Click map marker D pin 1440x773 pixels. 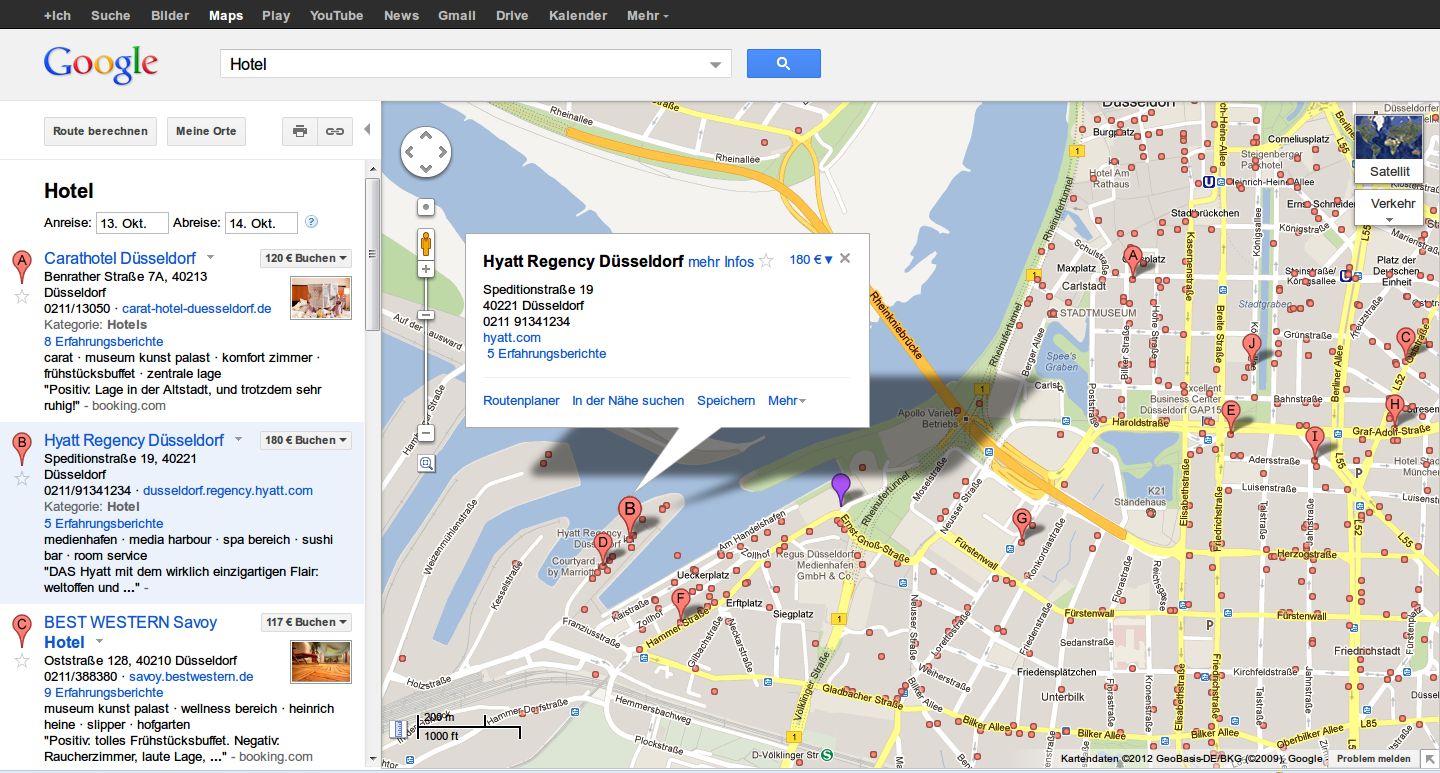point(603,551)
